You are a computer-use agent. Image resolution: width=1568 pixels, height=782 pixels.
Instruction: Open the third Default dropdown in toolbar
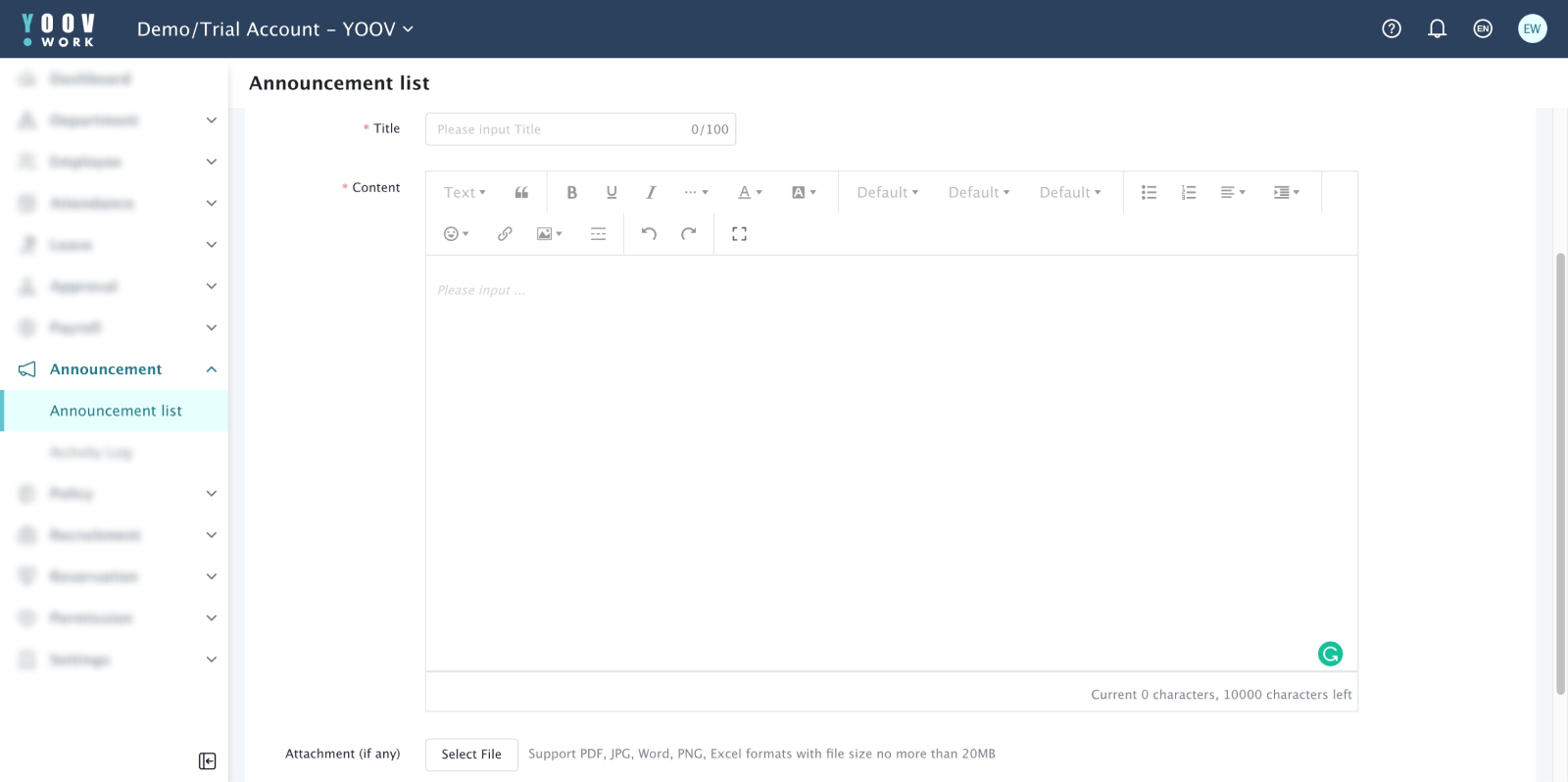click(1070, 193)
